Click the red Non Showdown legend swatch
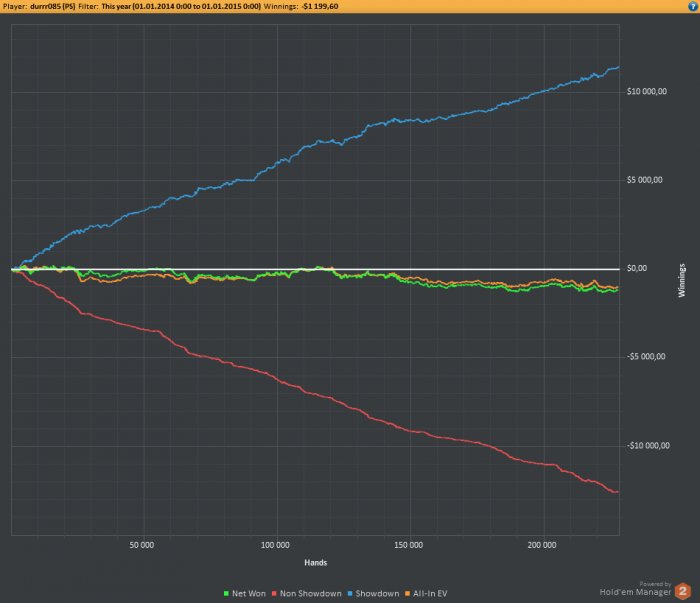The height and width of the screenshot is (603, 700). (274, 594)
